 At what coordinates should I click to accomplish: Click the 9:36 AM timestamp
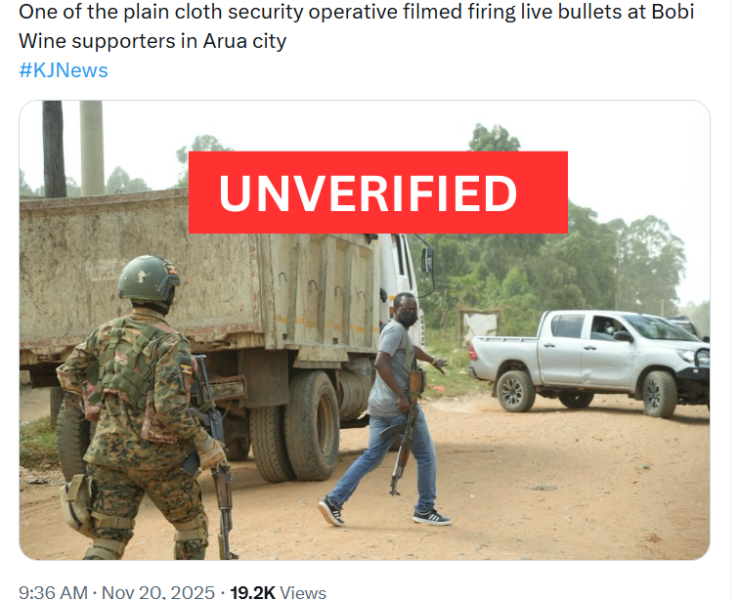(53, 592)
